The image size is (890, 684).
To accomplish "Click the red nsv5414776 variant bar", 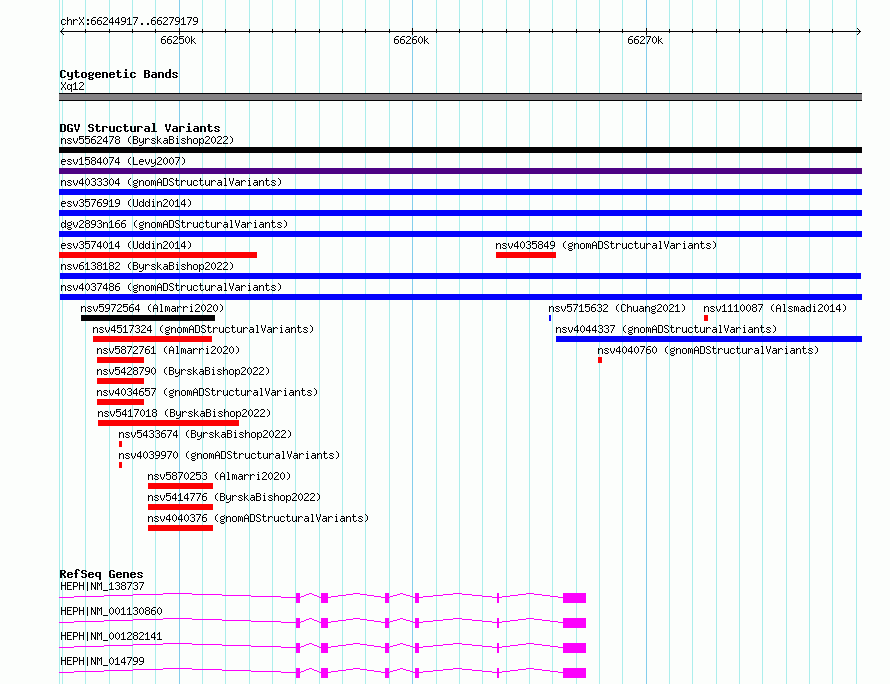I will click(180, 507).
